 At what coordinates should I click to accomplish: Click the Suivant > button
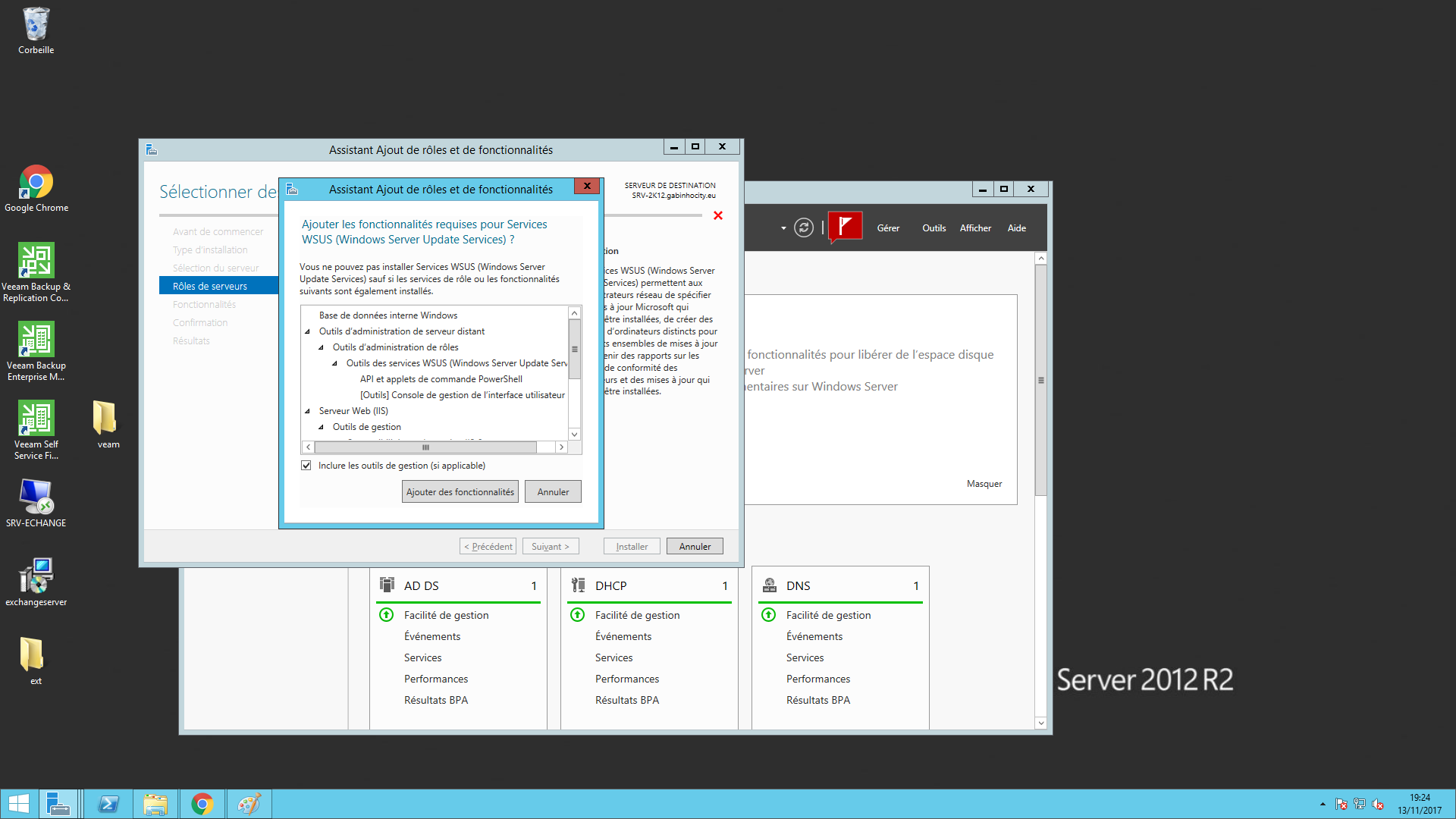pyautogui.click(x=551, y=547)
